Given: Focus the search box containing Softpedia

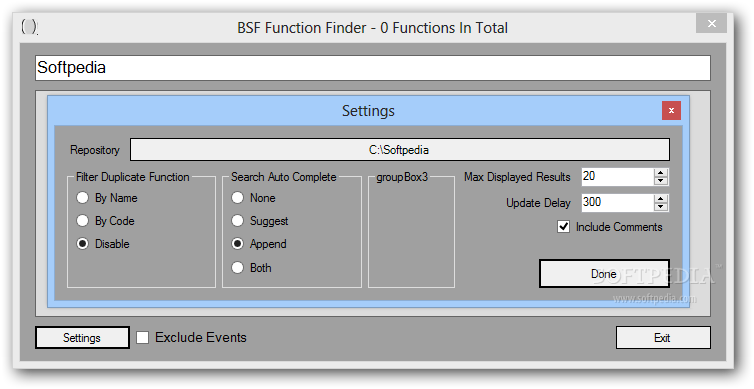Looking at the screenshot, I should click(373, 68).
